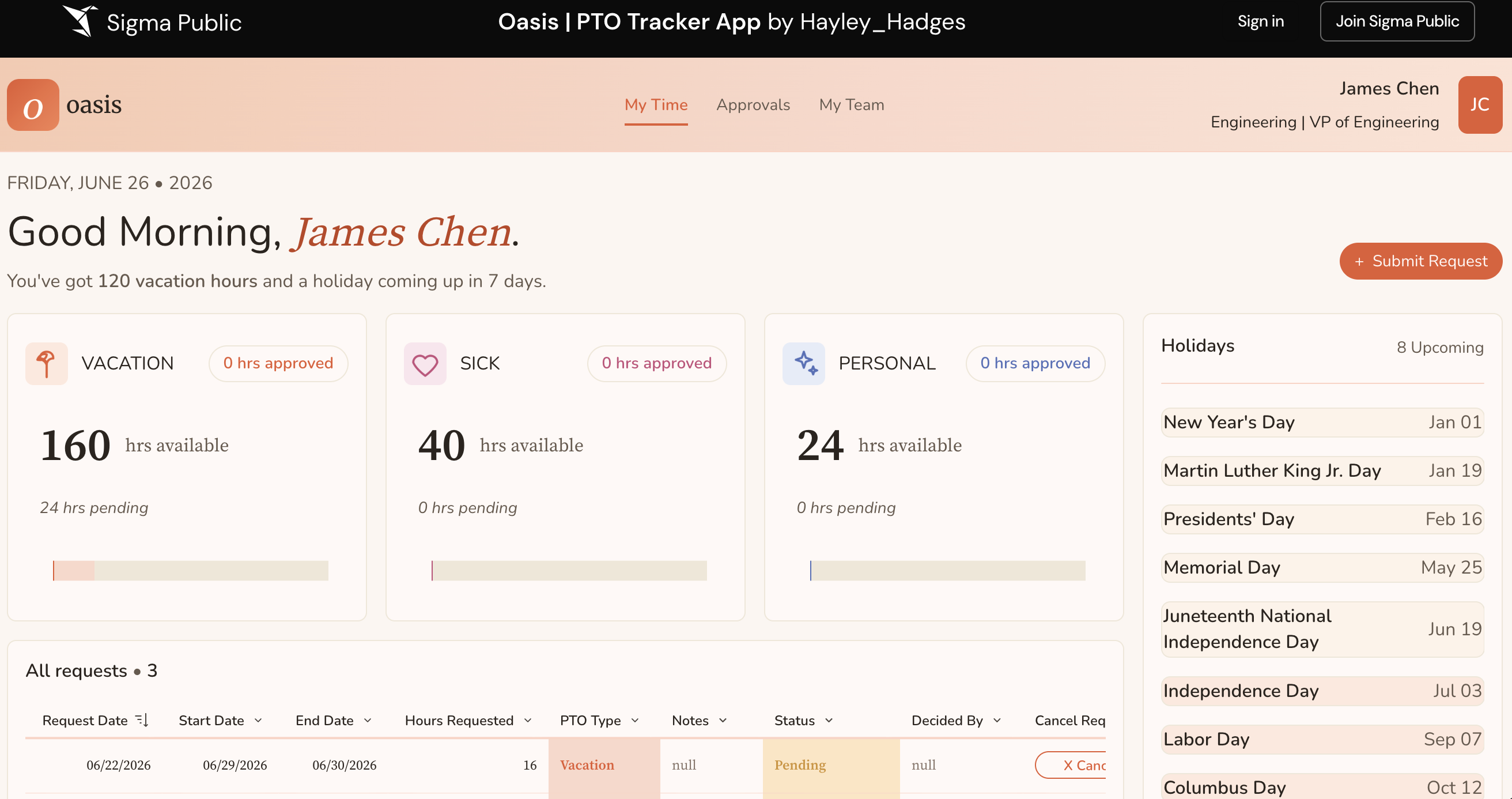Open the Notes column dropdown

723,721
